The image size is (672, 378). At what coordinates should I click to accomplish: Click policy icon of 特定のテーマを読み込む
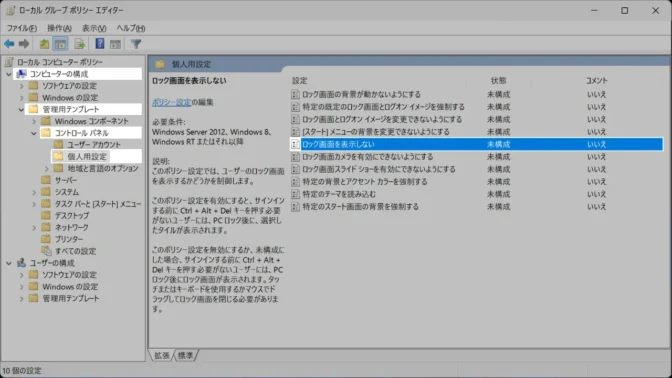pyautogui.click(x=295, y=194)
